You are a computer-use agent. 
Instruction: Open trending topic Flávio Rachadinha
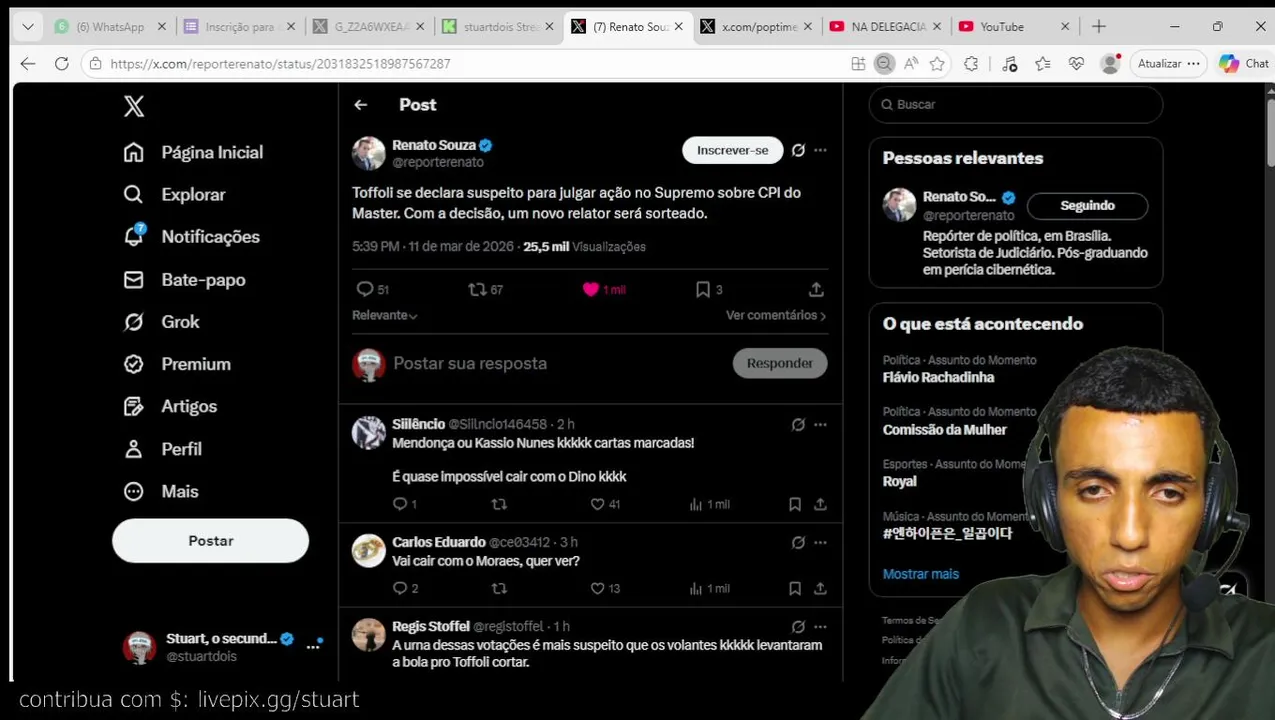(x=938, y=377)
